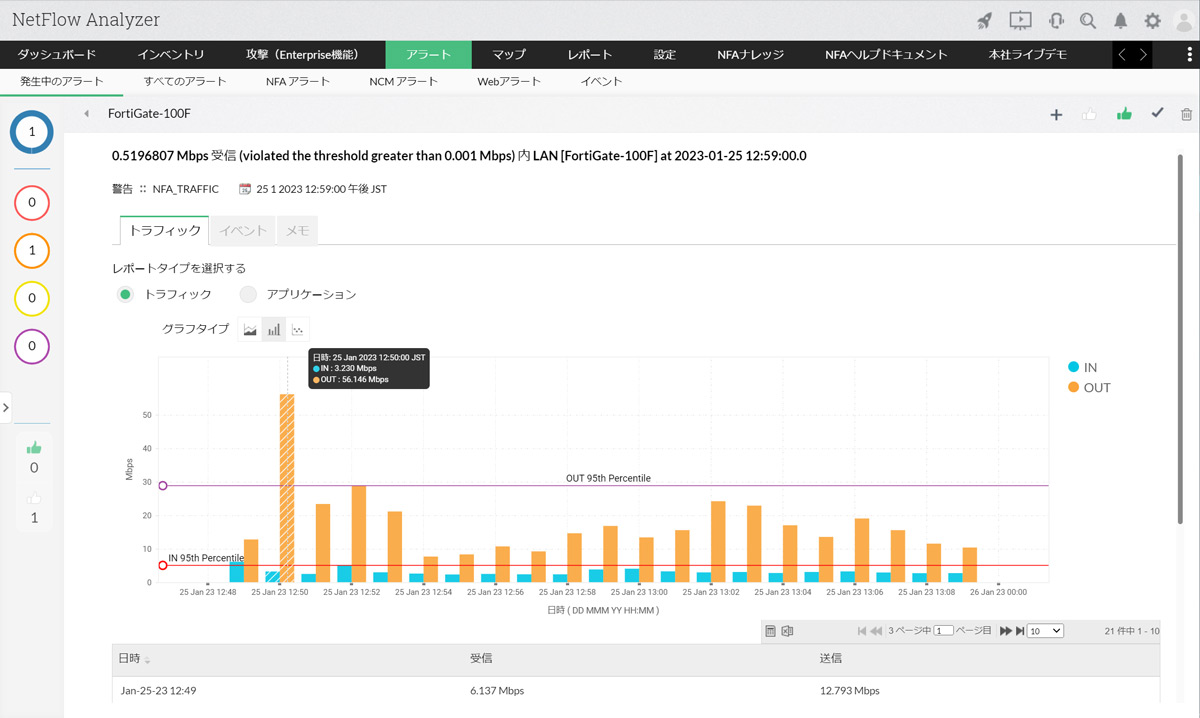The height and width of the screenshot is (718, 1200).
Task: Toggle the OUT legend series
Action: 1088,387
